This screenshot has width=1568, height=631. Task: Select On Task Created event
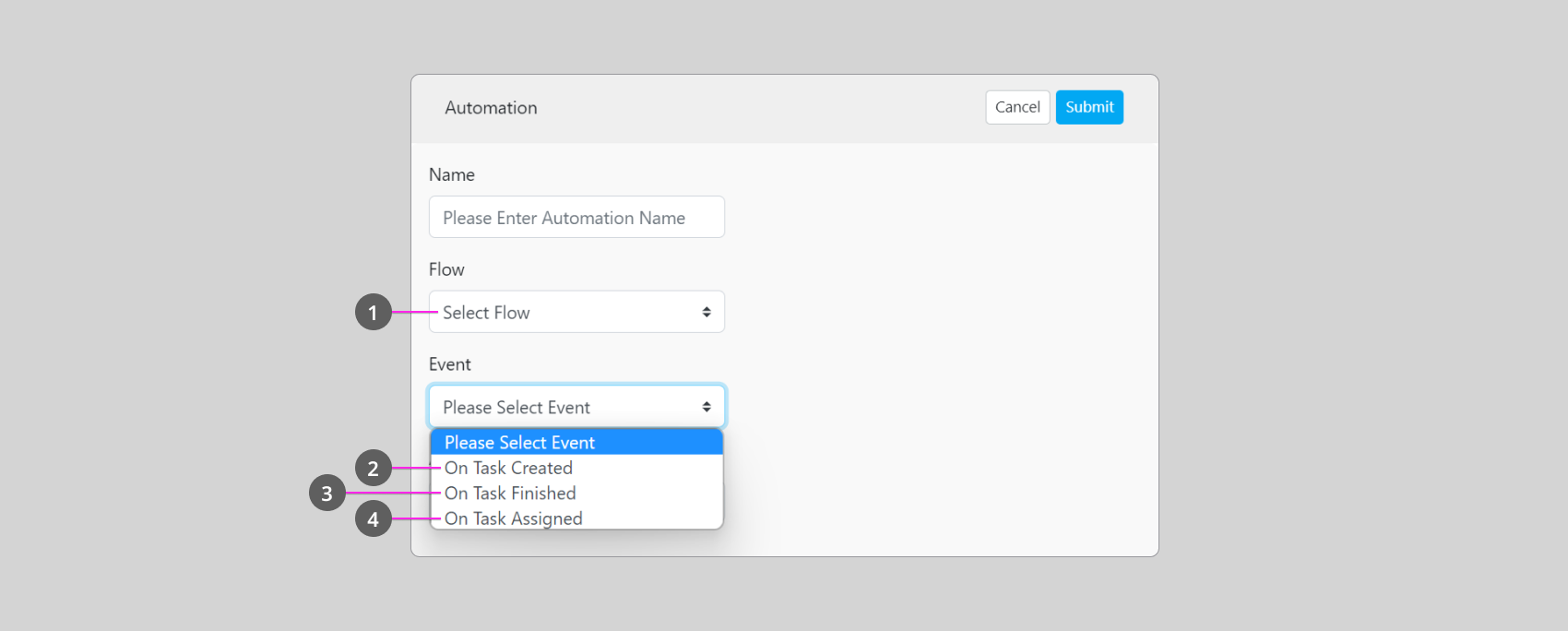click(x=576, y=468)
